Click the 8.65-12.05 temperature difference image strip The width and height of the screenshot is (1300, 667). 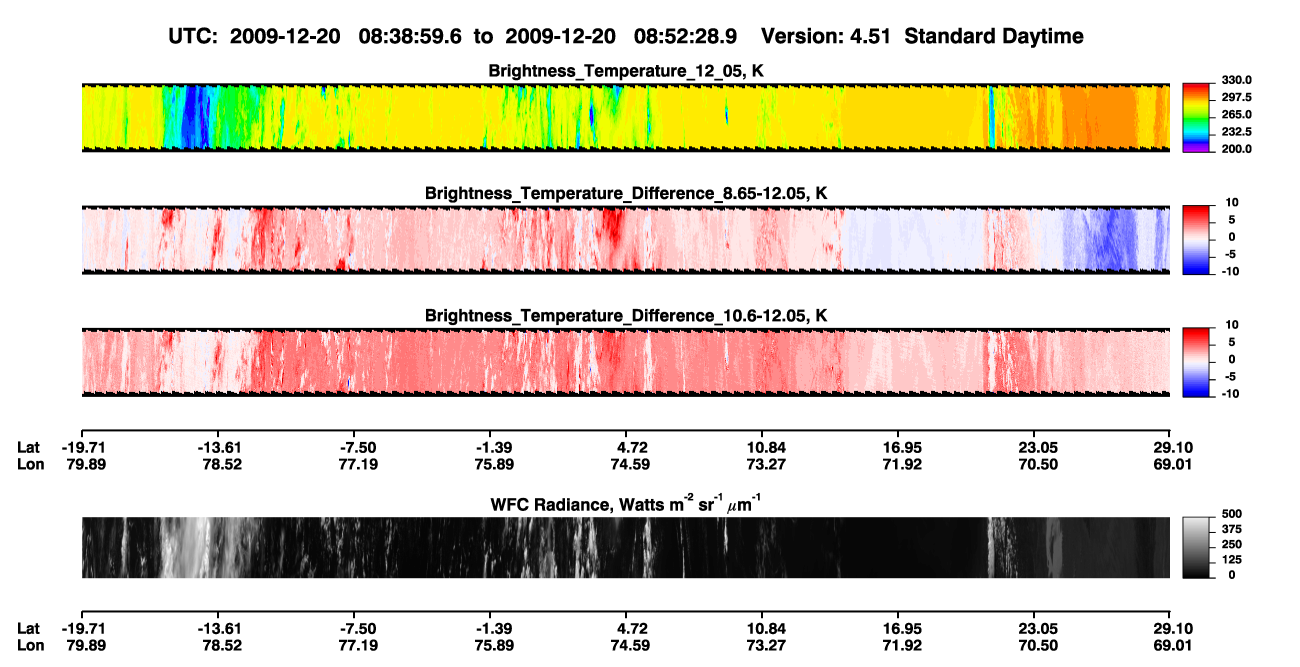pos(625,240)
